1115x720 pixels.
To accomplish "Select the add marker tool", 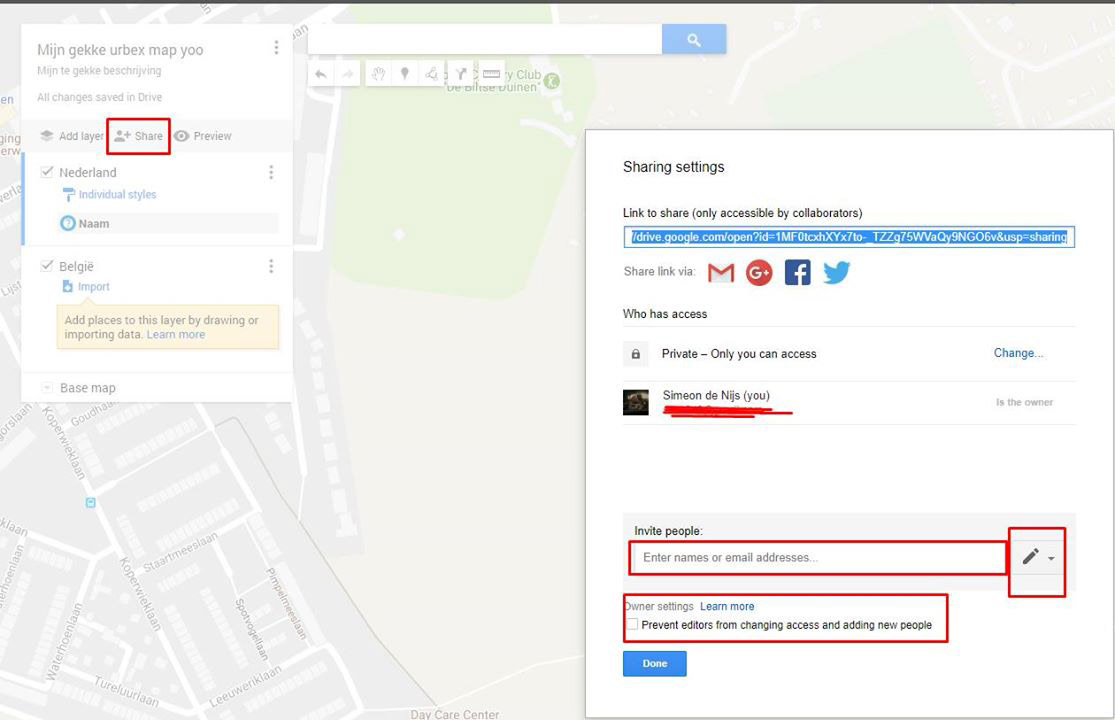I will (405, 73).
